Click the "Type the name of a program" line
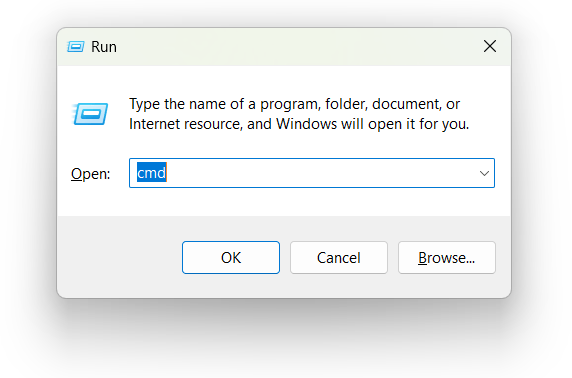This screenshot has width=572, height=378. pos(294,104)
